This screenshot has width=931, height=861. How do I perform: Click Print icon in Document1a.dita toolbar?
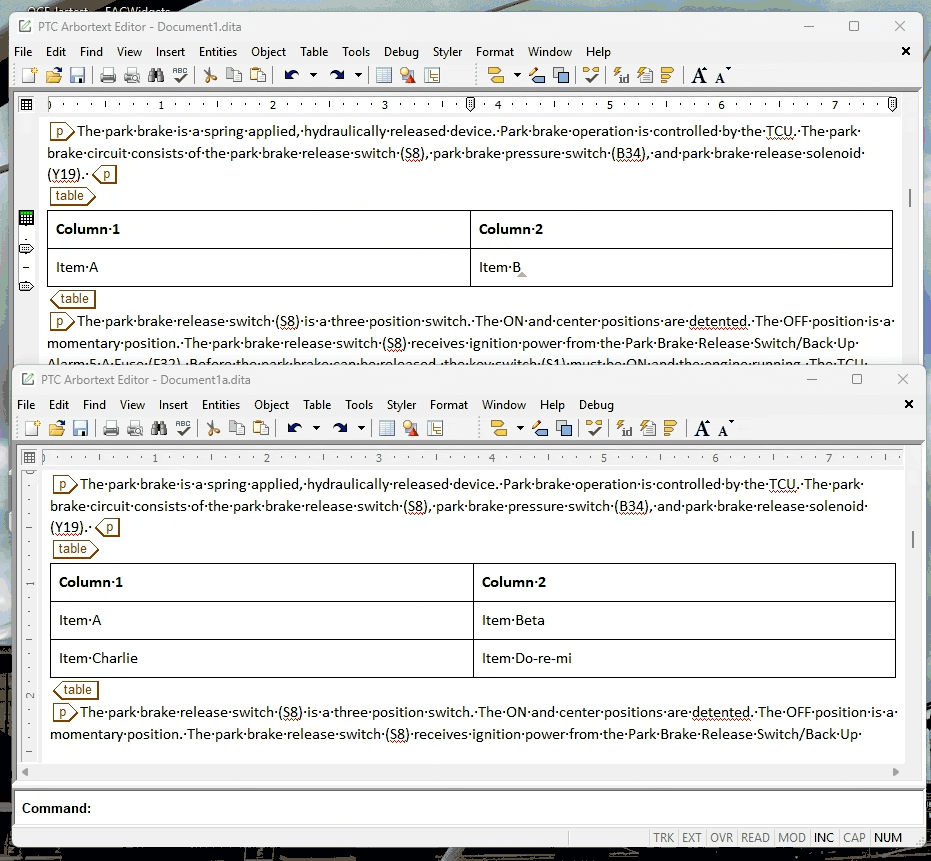(111, 428)
